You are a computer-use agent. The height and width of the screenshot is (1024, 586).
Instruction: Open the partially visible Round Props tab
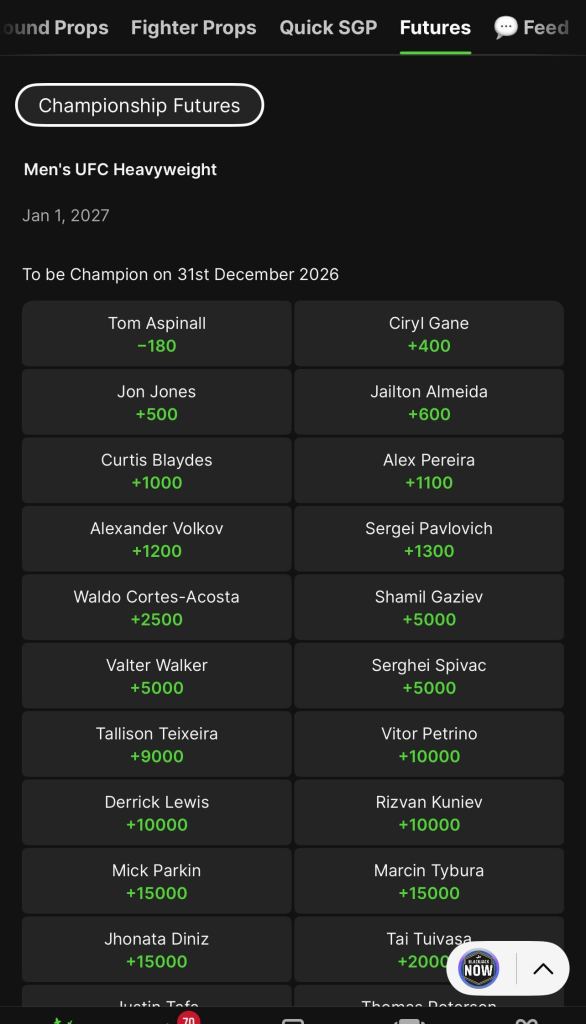[x=54, y=27]
